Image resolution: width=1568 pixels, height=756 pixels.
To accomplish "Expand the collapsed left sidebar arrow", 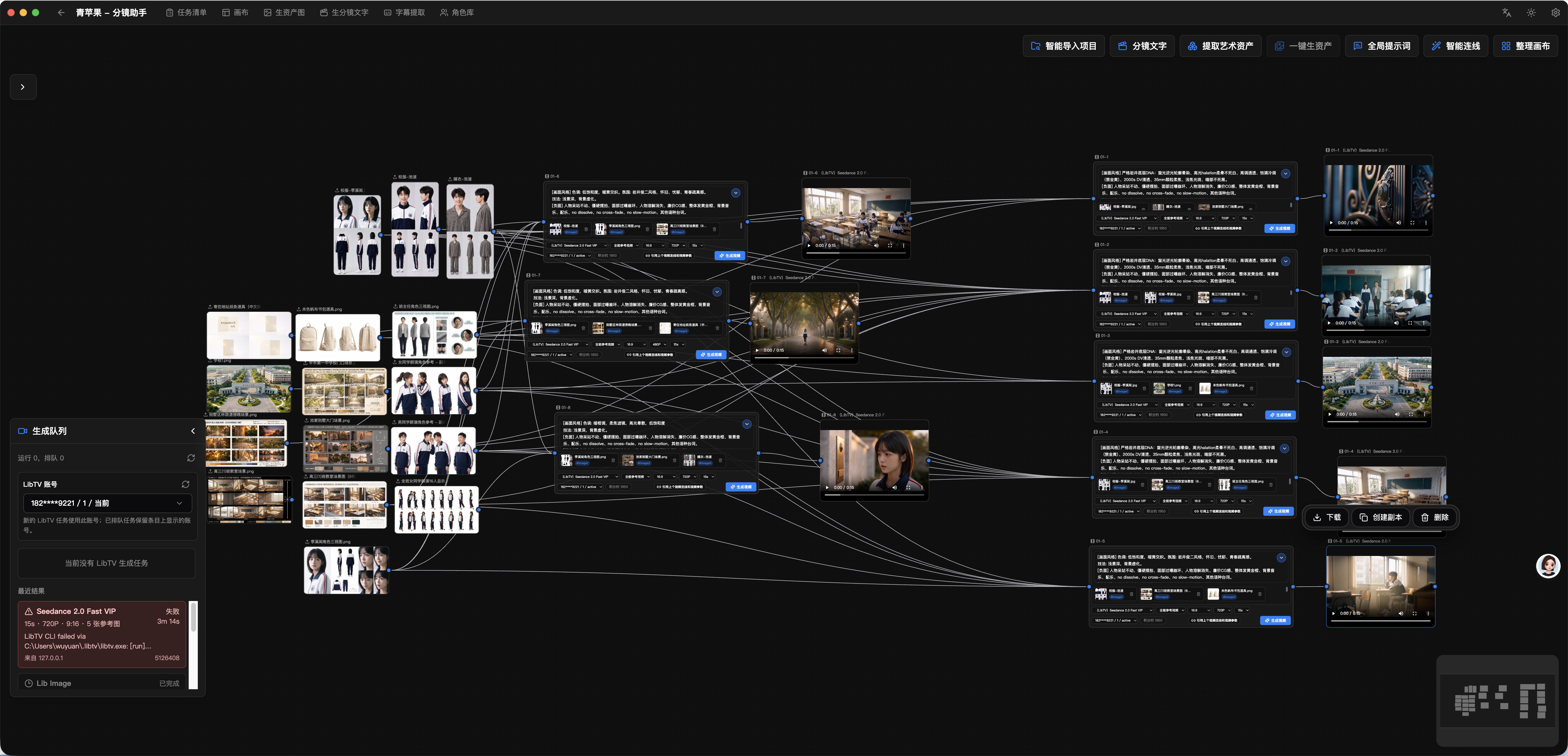I will 23,87.
